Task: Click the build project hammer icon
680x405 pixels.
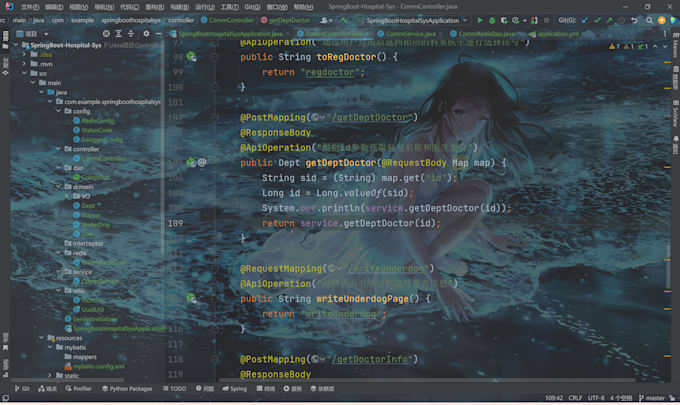Action: click(344, 20)
